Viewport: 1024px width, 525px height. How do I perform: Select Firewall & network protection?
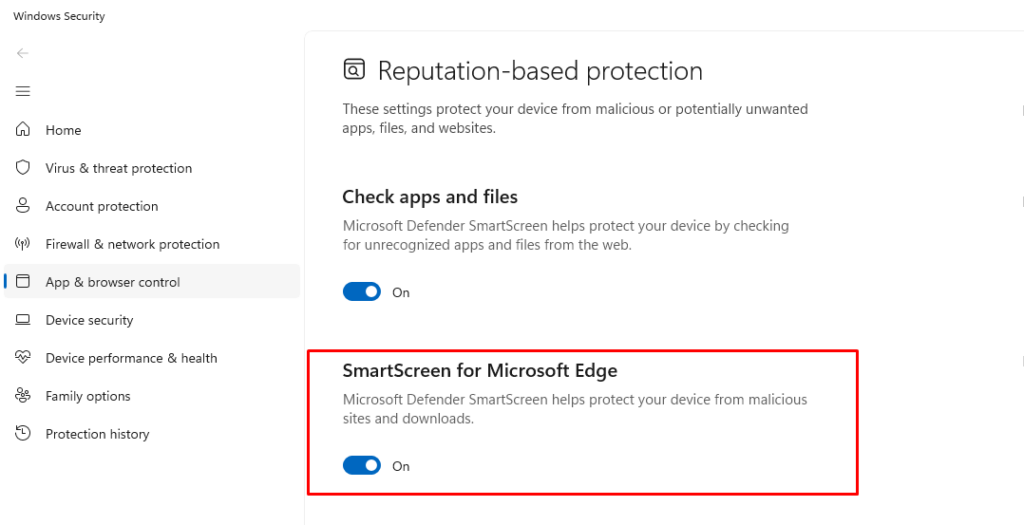tap(132, 244)
